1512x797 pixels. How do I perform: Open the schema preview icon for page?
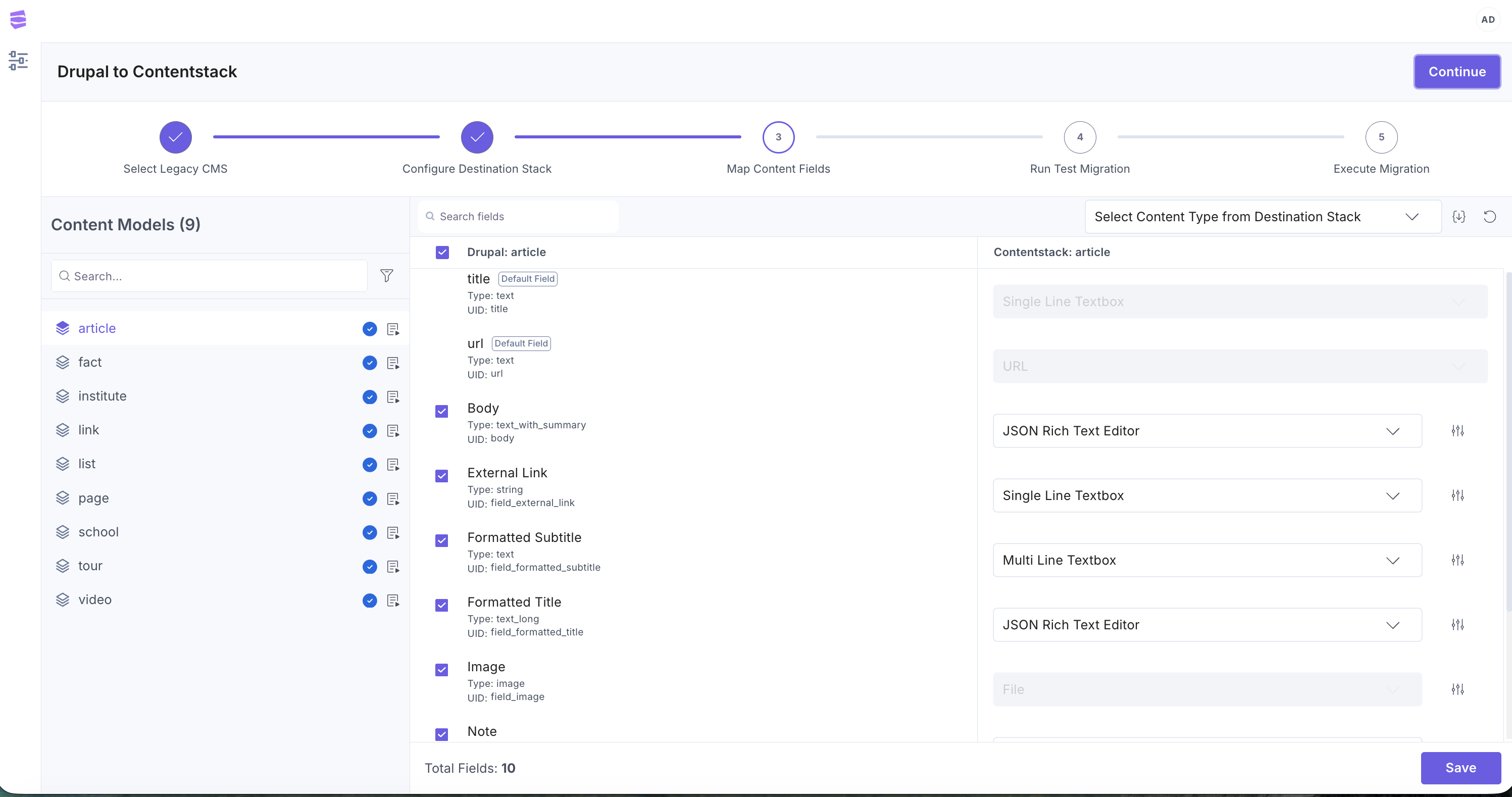coord(393,499)
